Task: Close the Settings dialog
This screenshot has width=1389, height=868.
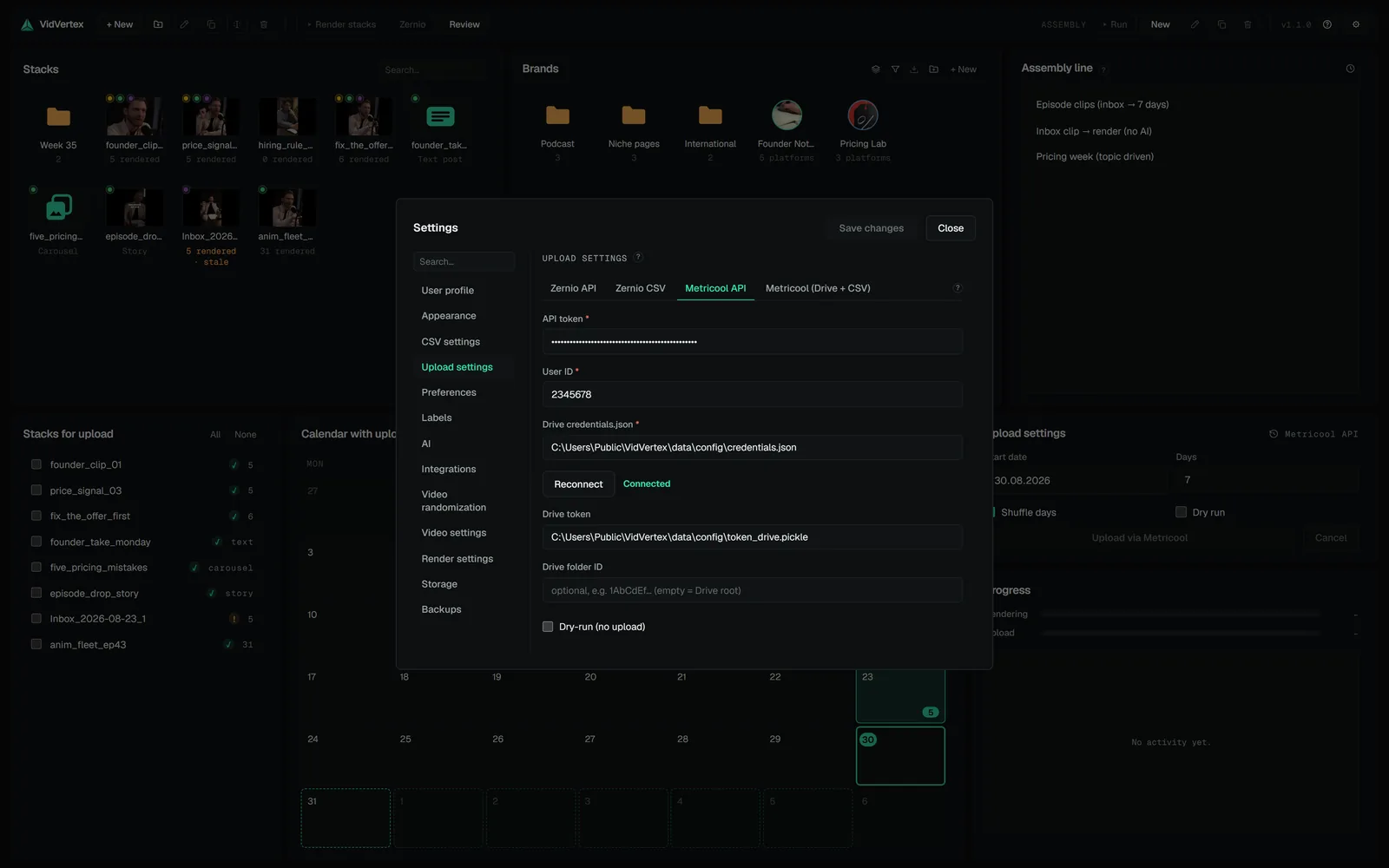Action: tap(951, 228)
